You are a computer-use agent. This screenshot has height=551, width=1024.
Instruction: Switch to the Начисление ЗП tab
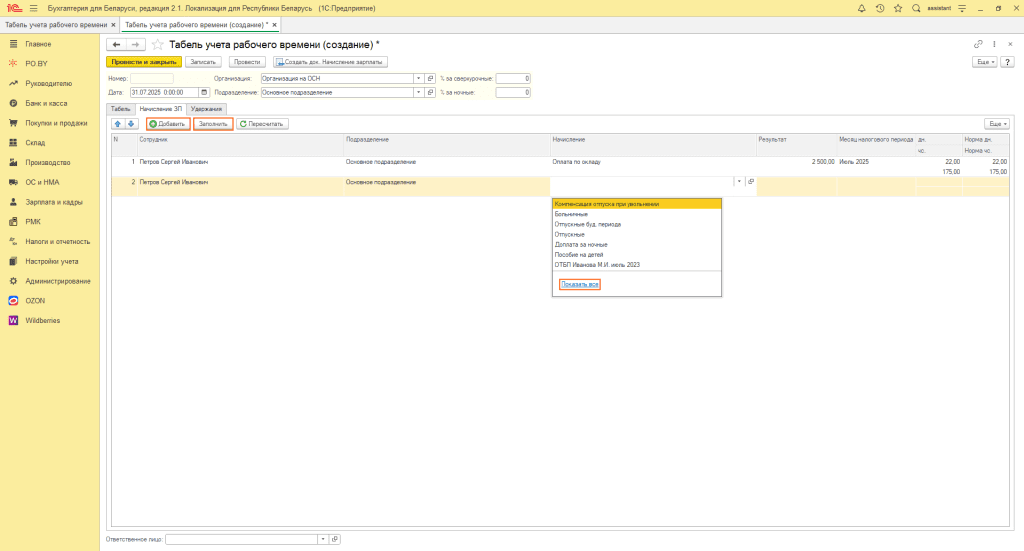click(161, 109)
